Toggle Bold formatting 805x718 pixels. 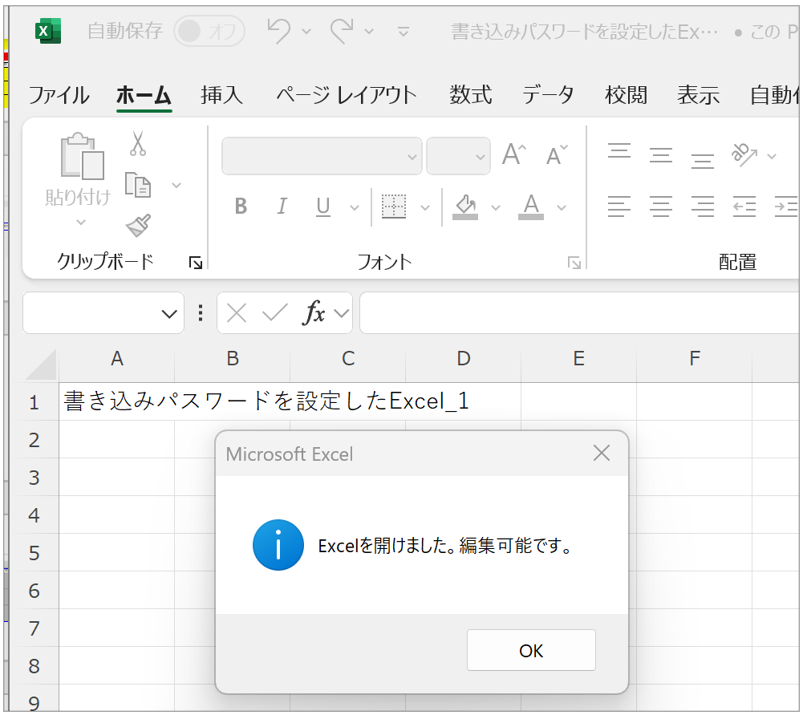241,206
